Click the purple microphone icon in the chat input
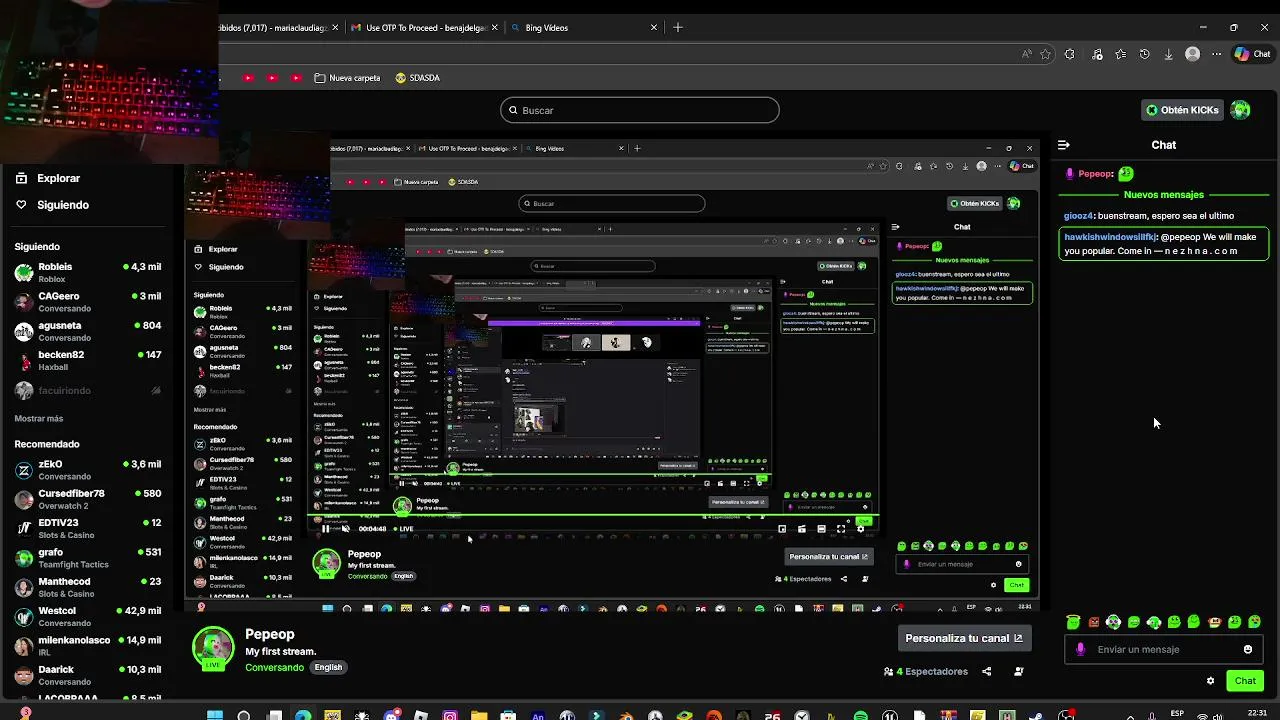This screenshot has height=720, width=1280. 1080,649
